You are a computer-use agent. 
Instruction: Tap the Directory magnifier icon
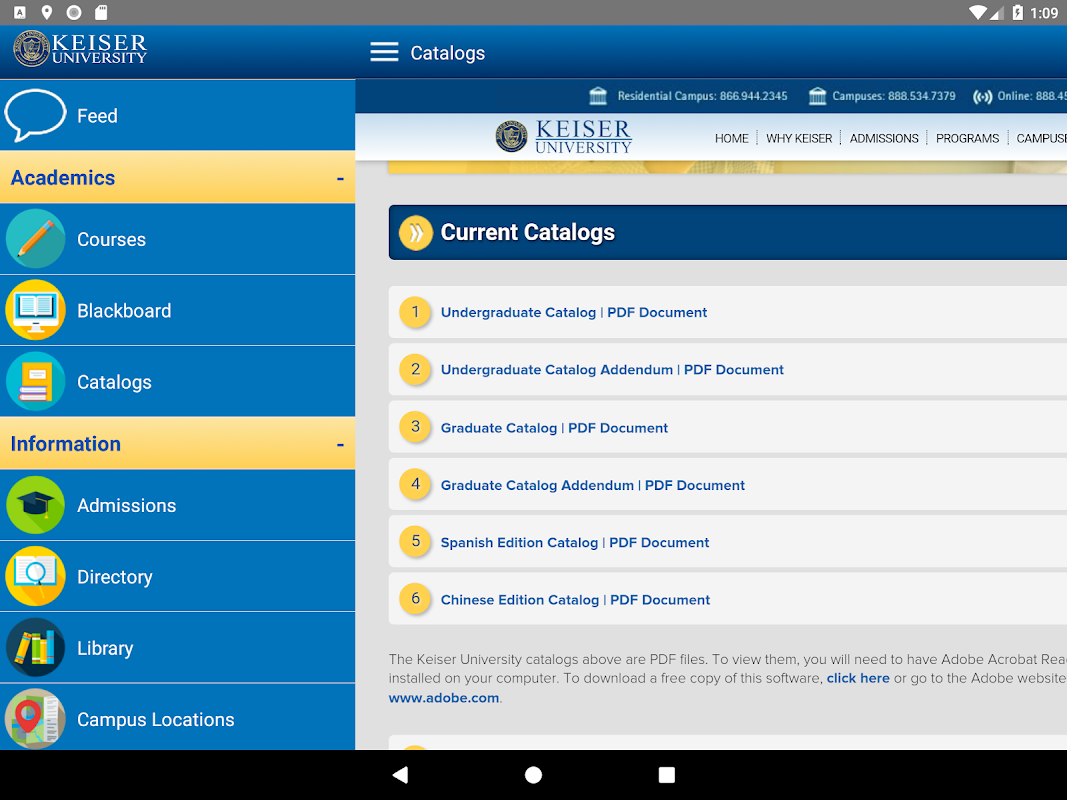[35, 576]
